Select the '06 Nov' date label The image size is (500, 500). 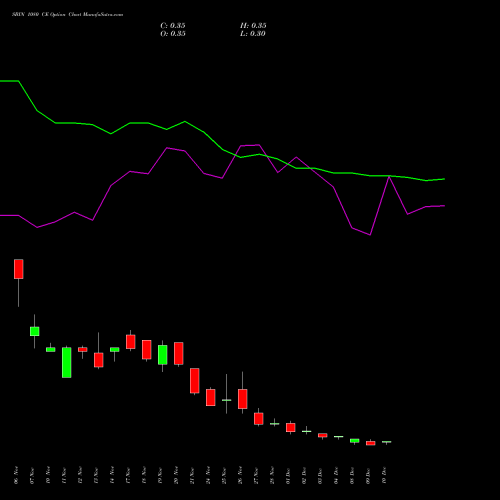pyautogui.click(x=16, y=475)
